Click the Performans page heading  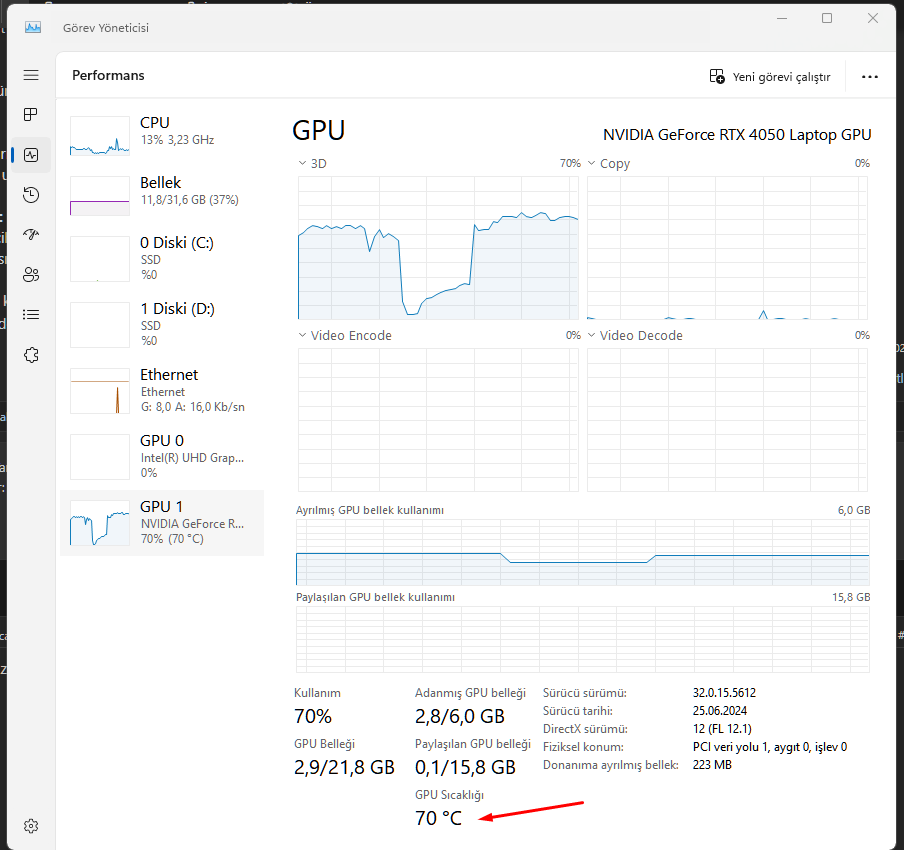(108, 76)
